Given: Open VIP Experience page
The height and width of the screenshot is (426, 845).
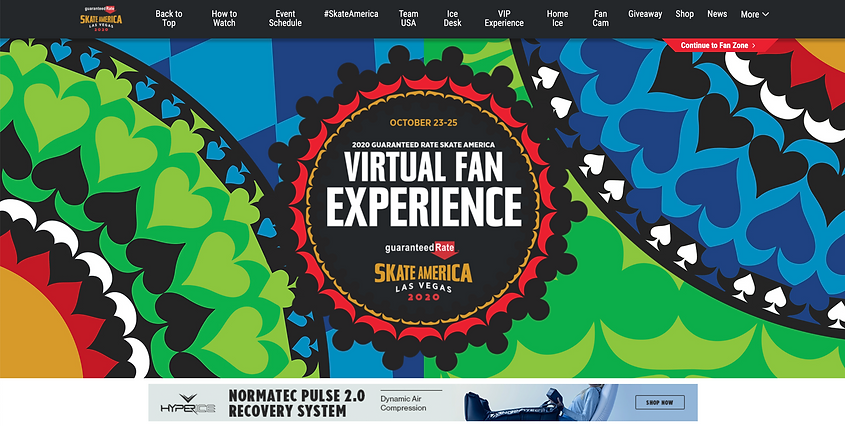Looking at the screenshot, I should [504, 18].
